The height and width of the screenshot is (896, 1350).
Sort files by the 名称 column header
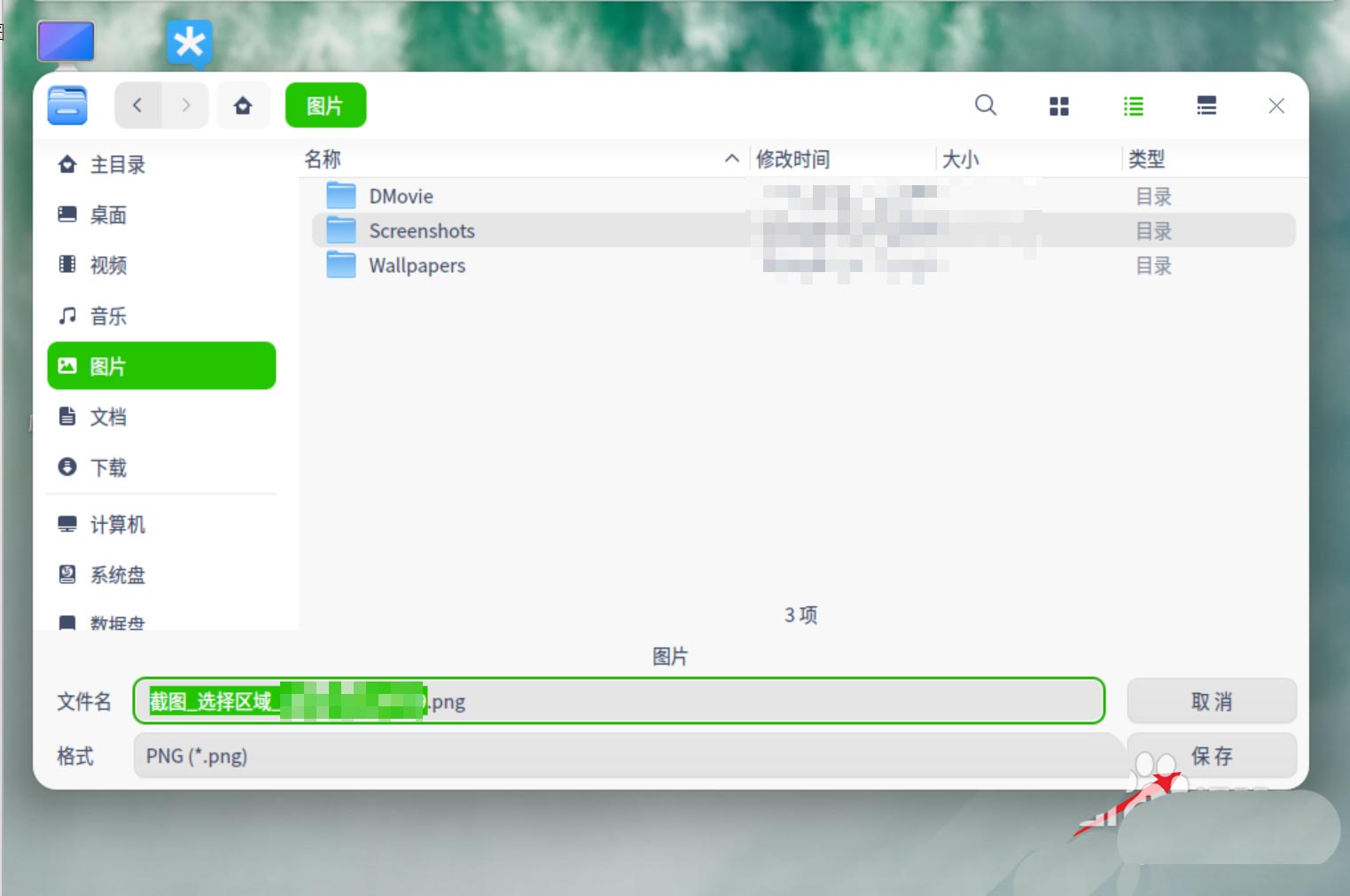point(523,160)
